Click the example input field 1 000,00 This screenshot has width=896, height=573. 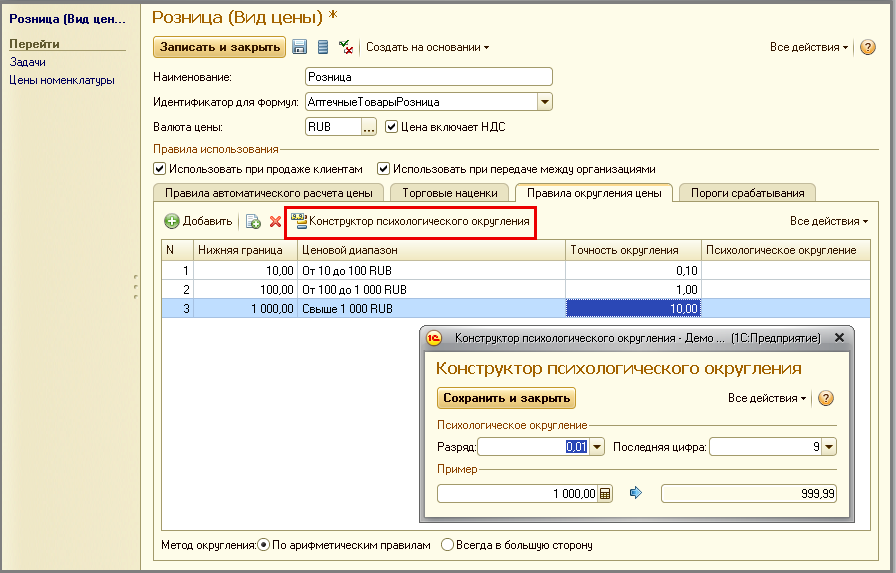click(518, 494)
